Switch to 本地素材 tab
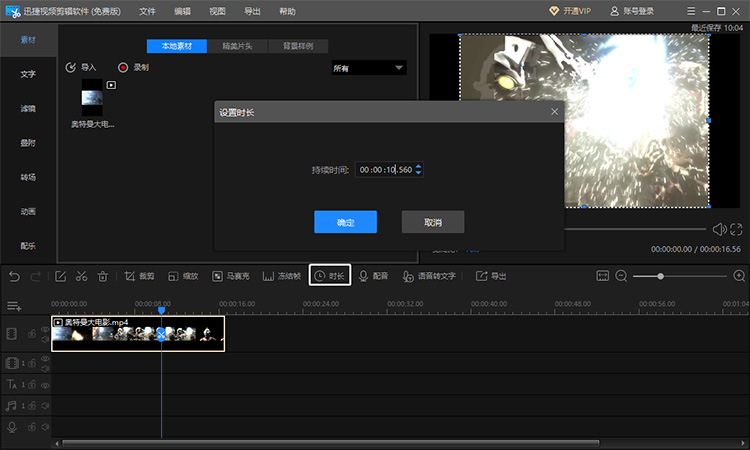750x450 pixels. coord(176,46)
